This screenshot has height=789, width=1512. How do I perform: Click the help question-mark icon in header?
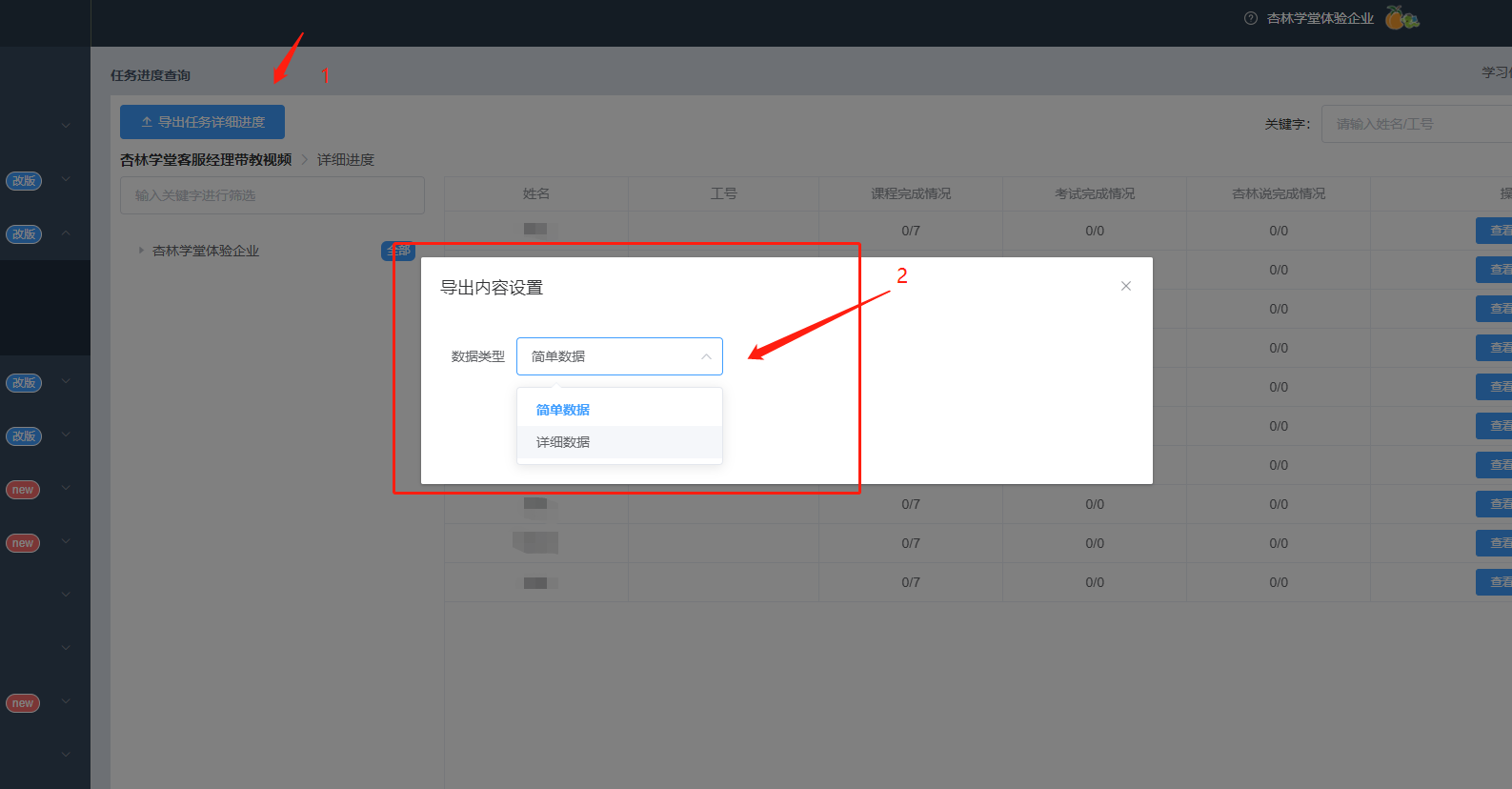point(1251,18)
